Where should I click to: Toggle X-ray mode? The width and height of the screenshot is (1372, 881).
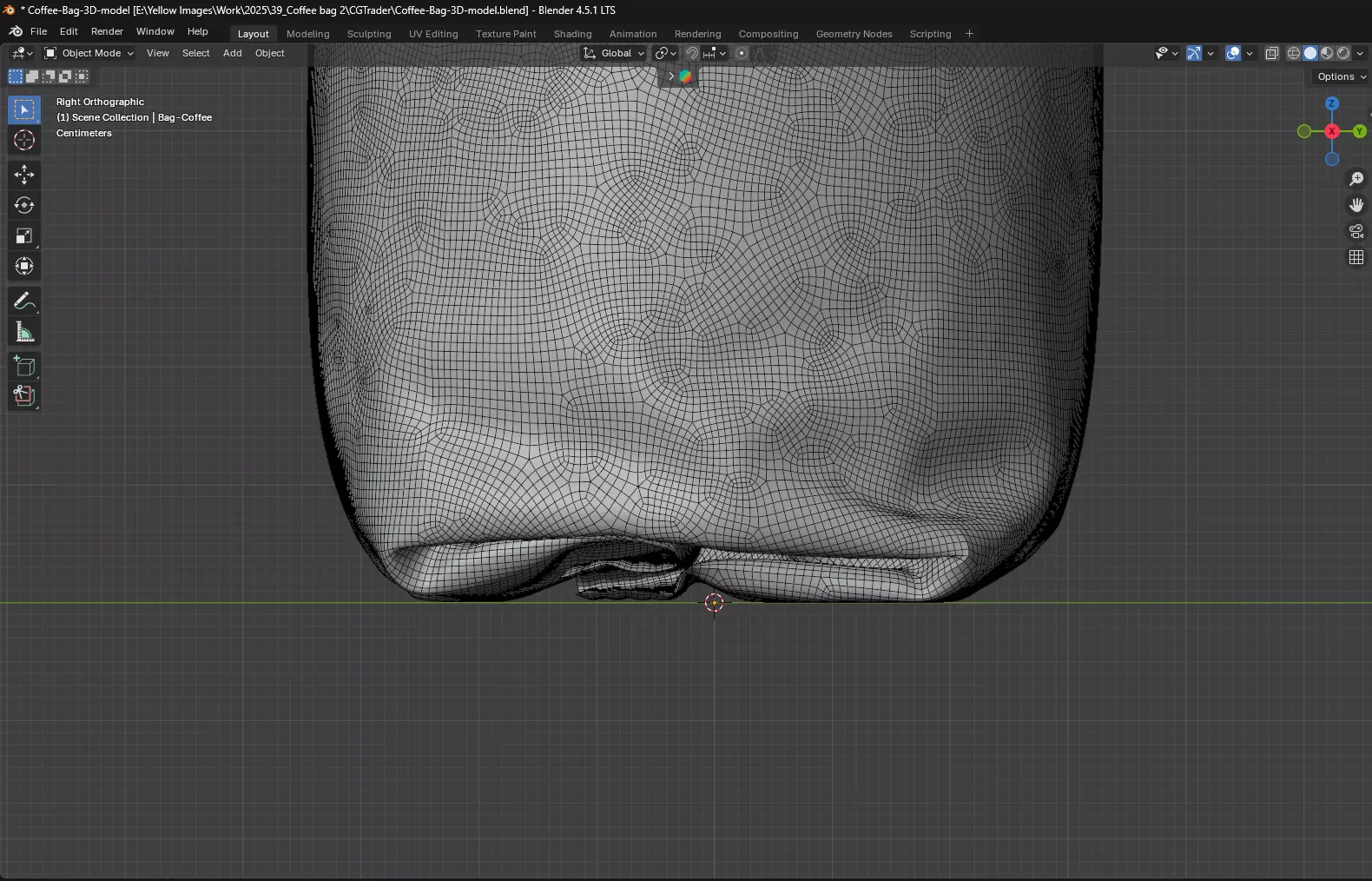coord(1272,53)
